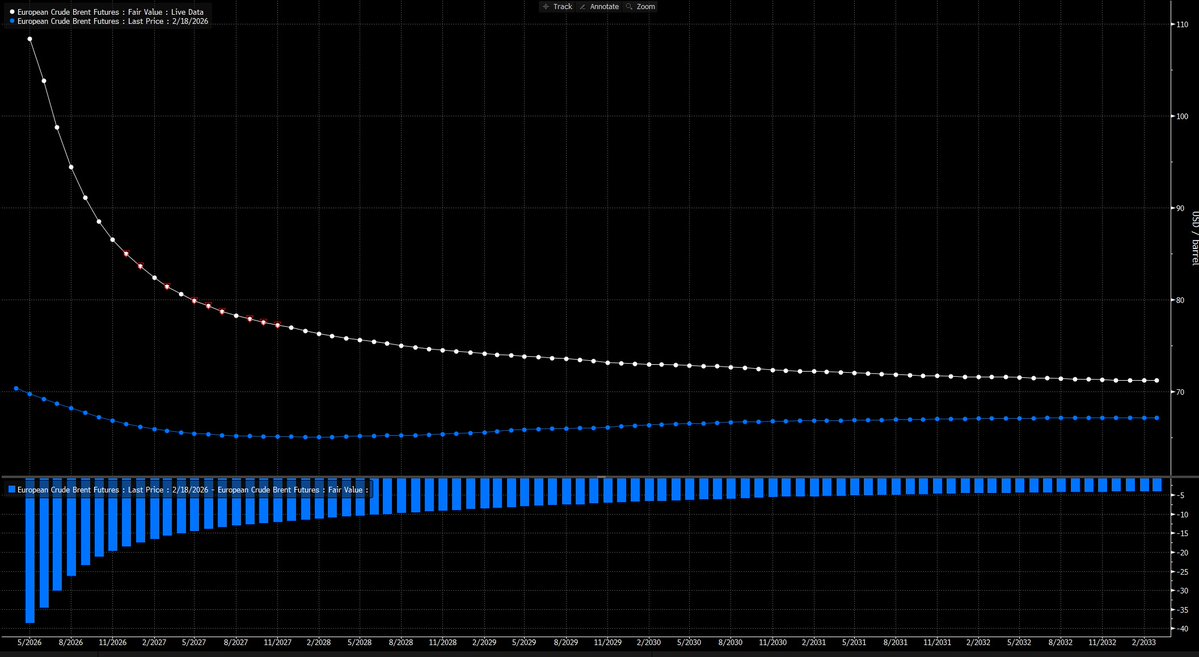
Task: Click the 2/2028 date label
Action: pos(319,644)
